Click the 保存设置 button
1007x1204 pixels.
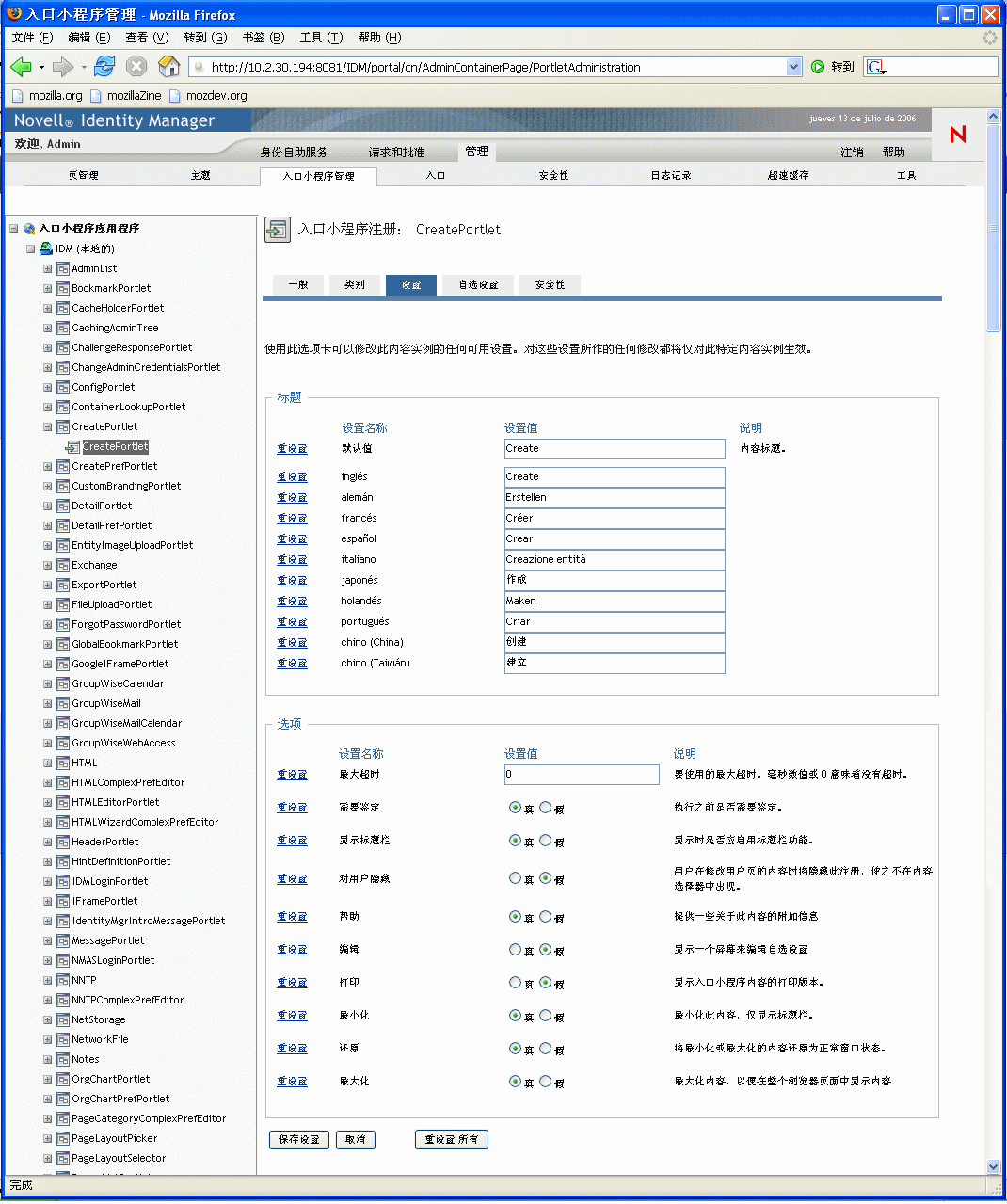299,1140
